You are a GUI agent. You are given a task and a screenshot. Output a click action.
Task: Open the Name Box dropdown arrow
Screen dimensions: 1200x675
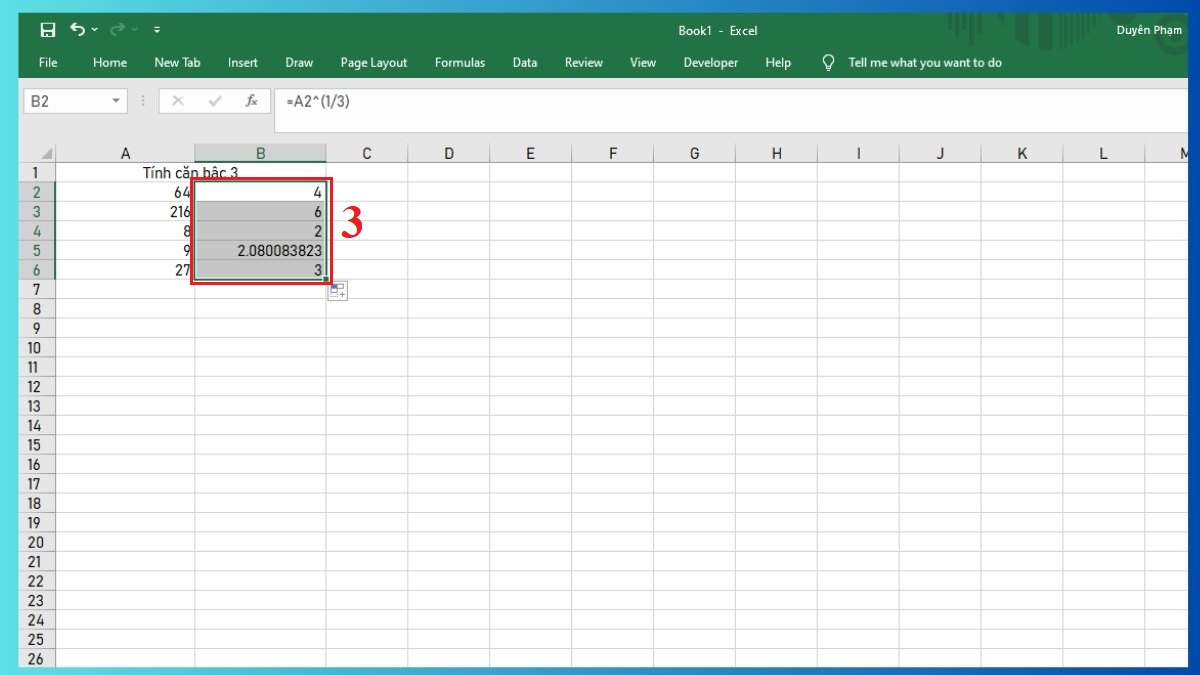(x=115, y=100)
